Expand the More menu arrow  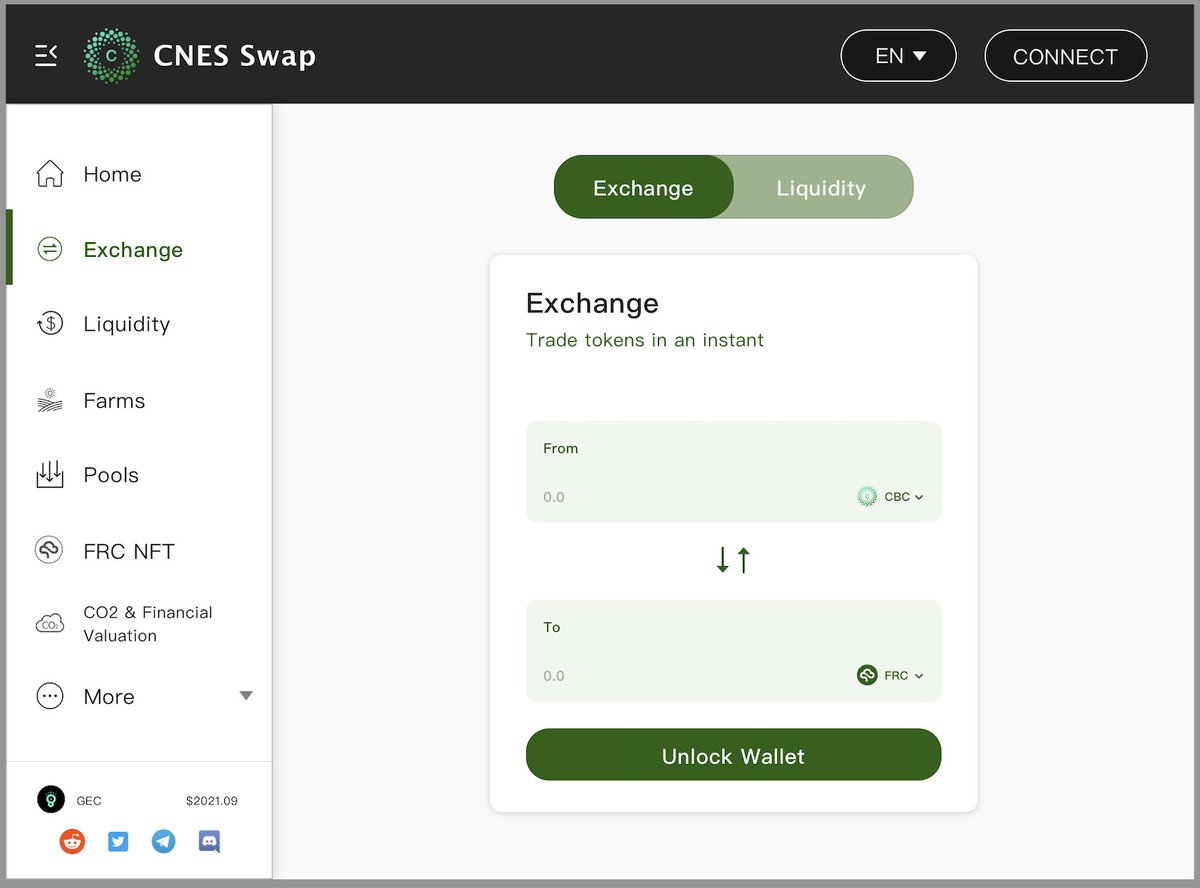[x=246, y=696]
